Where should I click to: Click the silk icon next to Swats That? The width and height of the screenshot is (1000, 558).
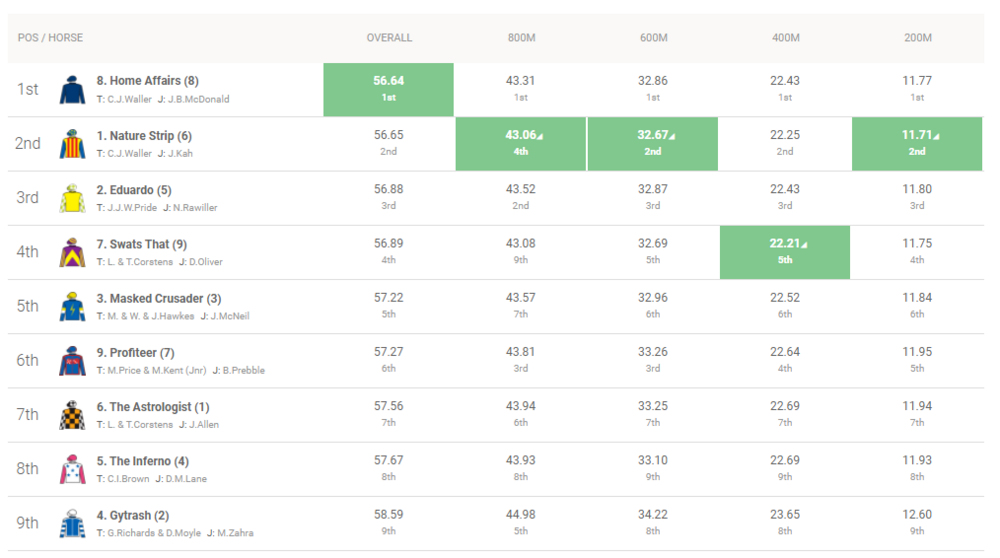(x=72, y=252)
